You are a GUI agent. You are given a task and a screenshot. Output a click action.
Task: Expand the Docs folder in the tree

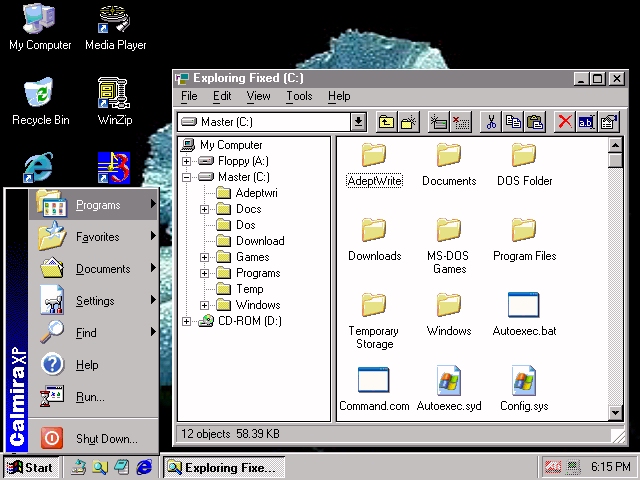(x=204, y=209)
